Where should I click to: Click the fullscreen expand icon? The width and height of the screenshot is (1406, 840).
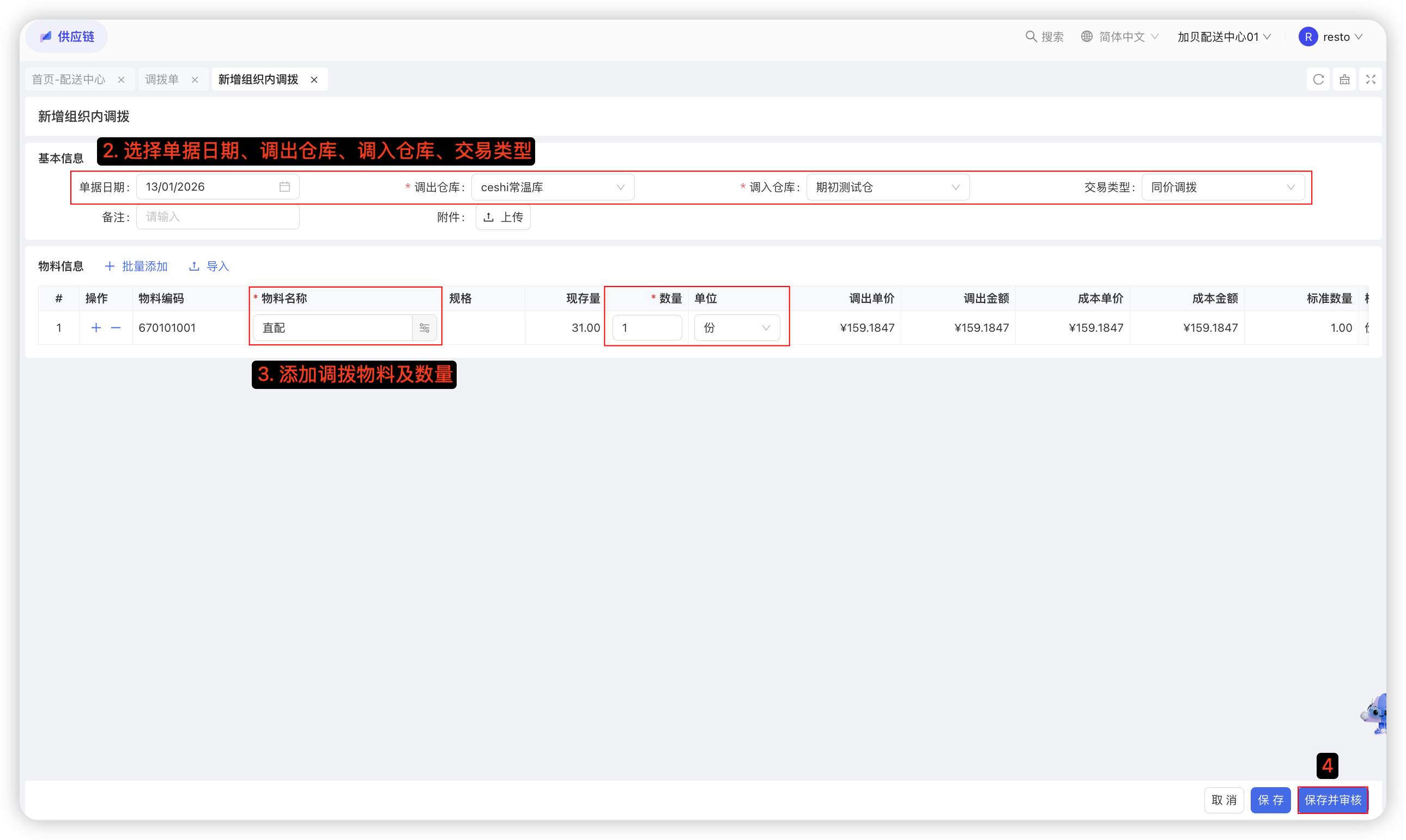(1371, 79)
